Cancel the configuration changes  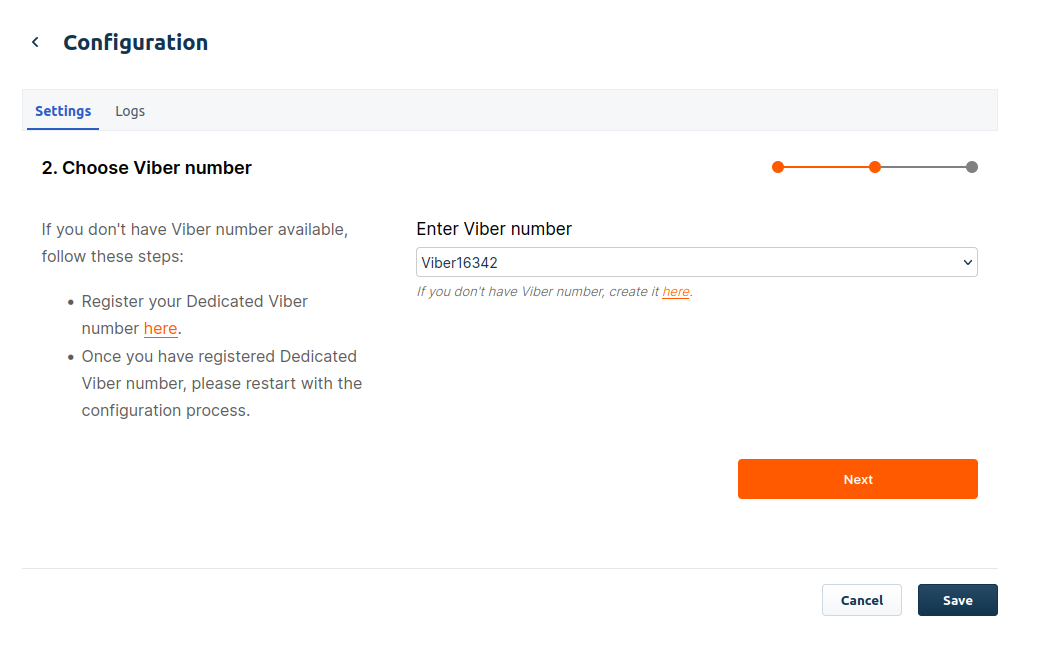point(861,600)
